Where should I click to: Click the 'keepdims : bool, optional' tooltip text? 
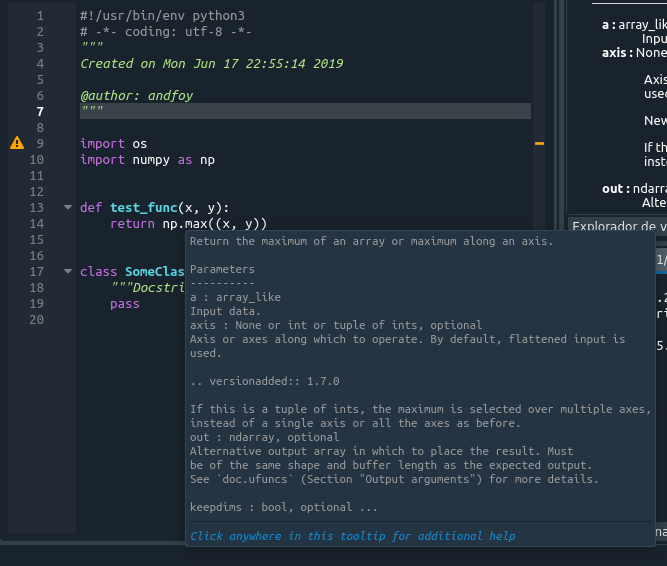(270, 507)
